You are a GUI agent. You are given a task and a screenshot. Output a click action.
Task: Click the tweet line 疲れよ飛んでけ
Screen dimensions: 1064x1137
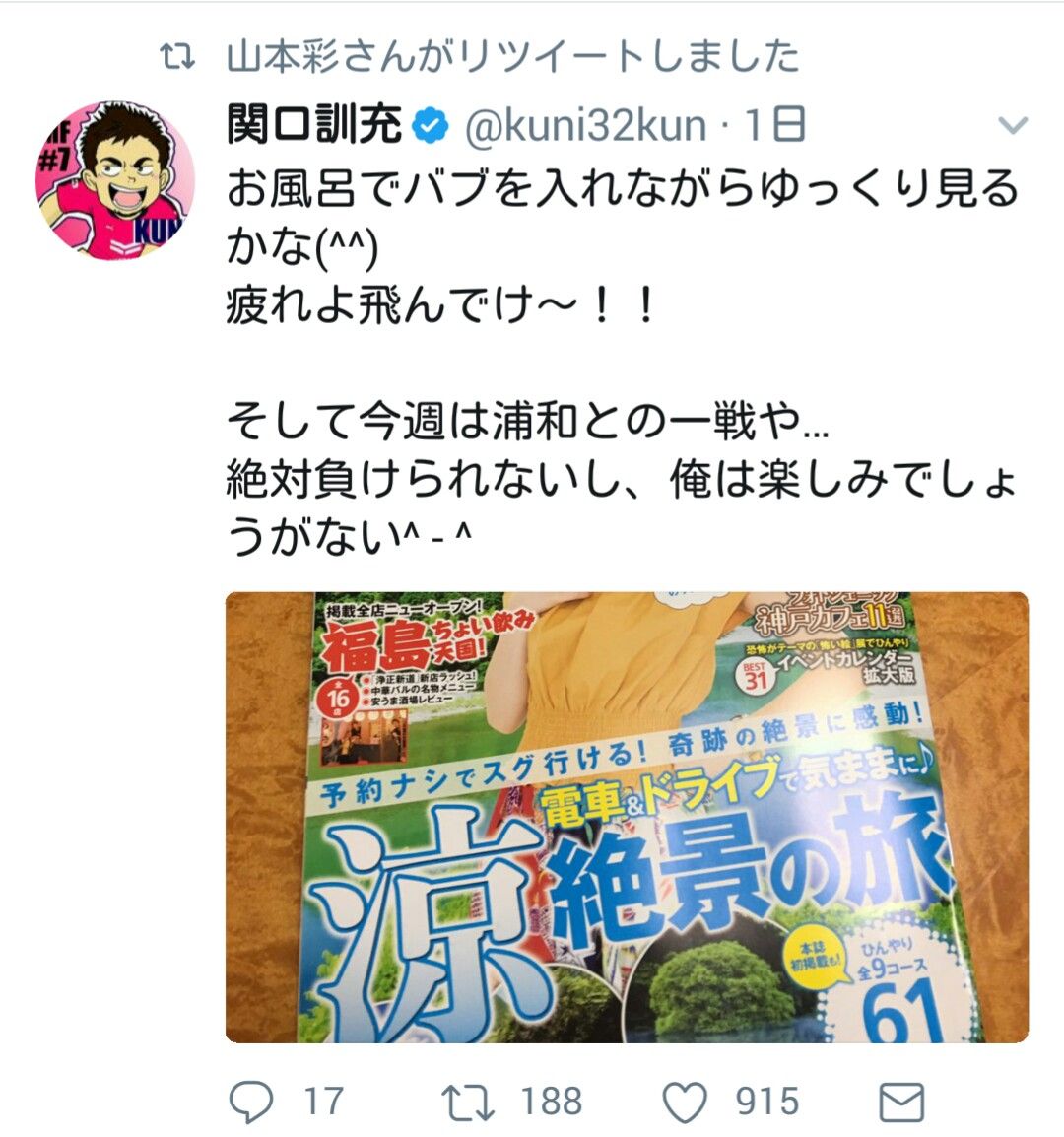point(441,303)
